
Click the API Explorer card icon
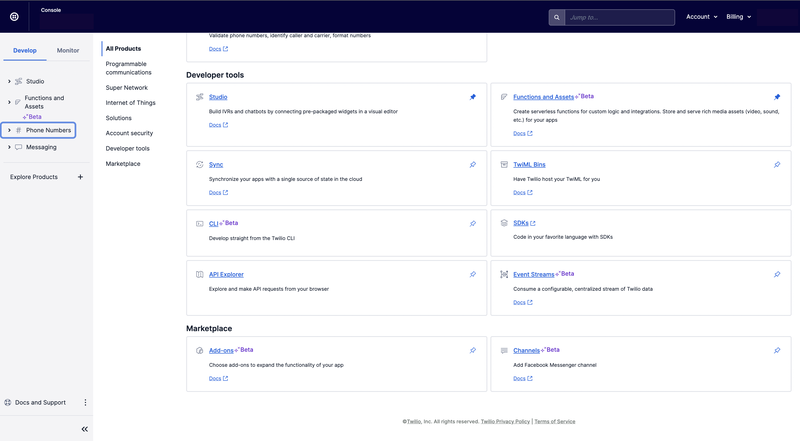point(199,275)
